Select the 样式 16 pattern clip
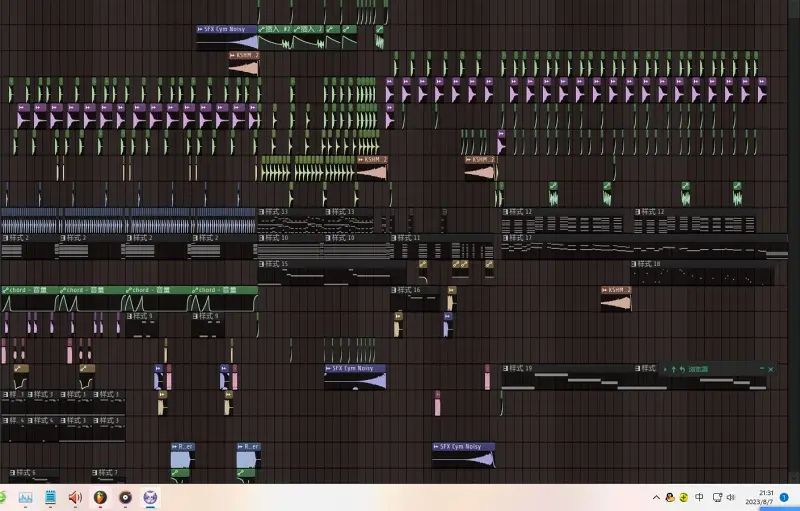The width and height of the screenshot is (800, 511). [415, 299]
